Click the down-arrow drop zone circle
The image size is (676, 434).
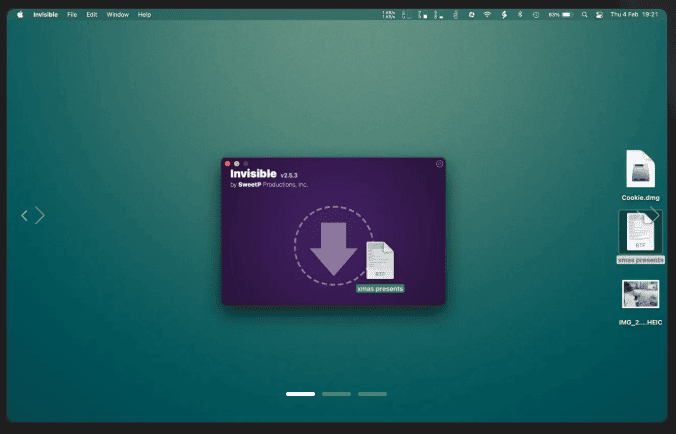pyautogui.click(x=334, y=246)
